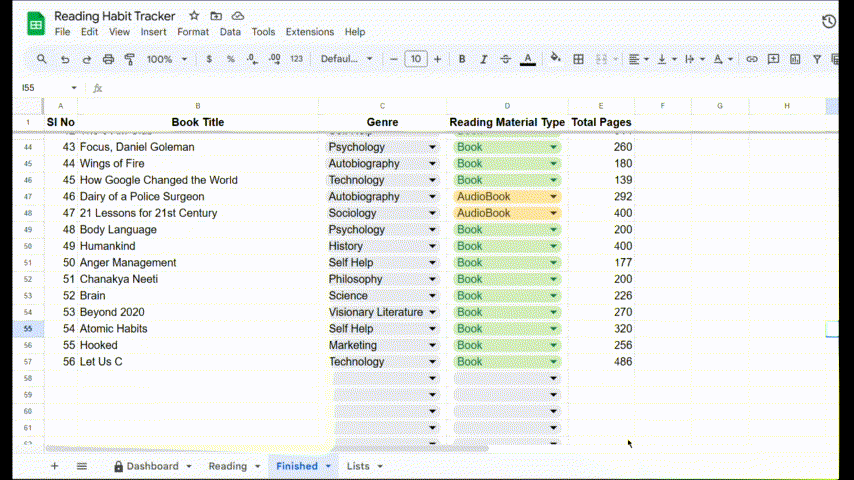The width and height of the screenshot is (854, 480).
Task: Open more number formats (123)
Action: 296,59
